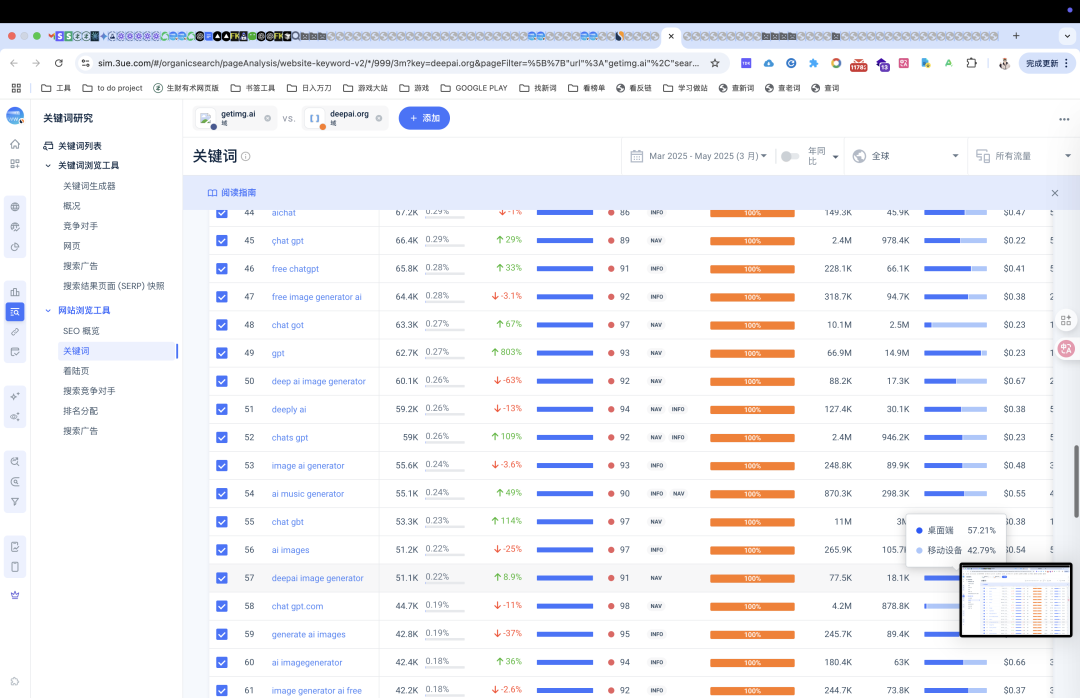This screenshot has width=1080, height=698.
Task: Reload the page with refresh icon
Action: (x=59, y=63)
